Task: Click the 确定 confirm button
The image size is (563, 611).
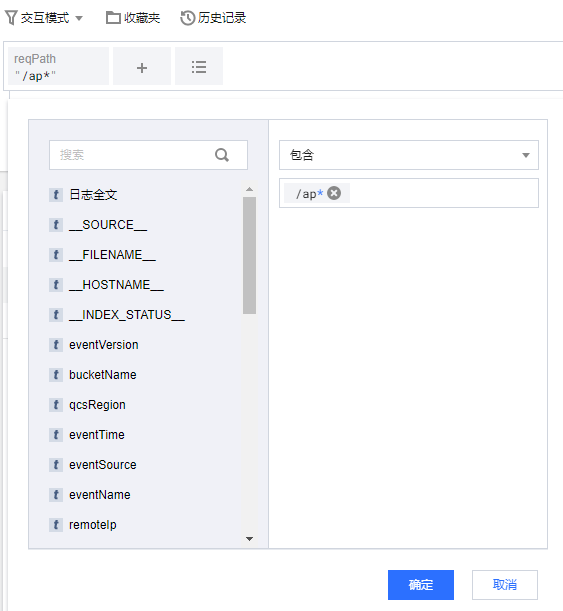Action: tap(421, 585)
